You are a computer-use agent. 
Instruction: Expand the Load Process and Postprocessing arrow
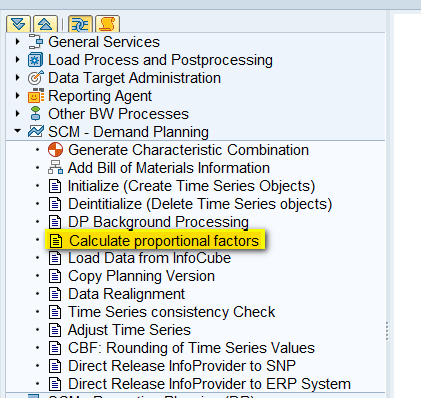(x=18, y=60)
